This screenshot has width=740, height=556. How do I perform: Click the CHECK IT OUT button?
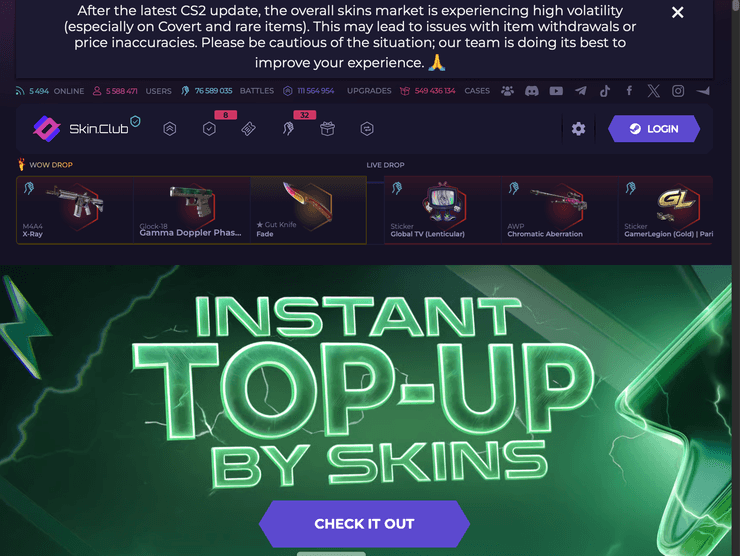(364, 524)
